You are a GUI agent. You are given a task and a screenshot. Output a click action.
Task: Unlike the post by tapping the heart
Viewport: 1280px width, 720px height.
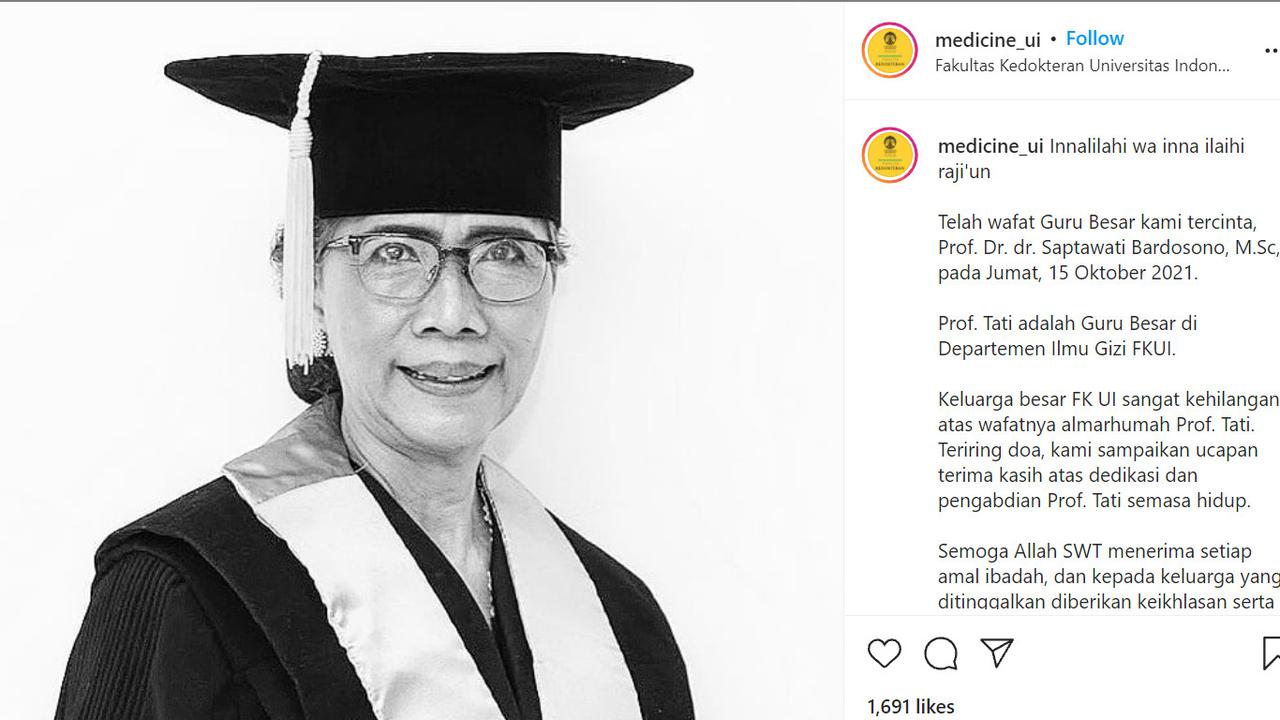click(884, 654)
